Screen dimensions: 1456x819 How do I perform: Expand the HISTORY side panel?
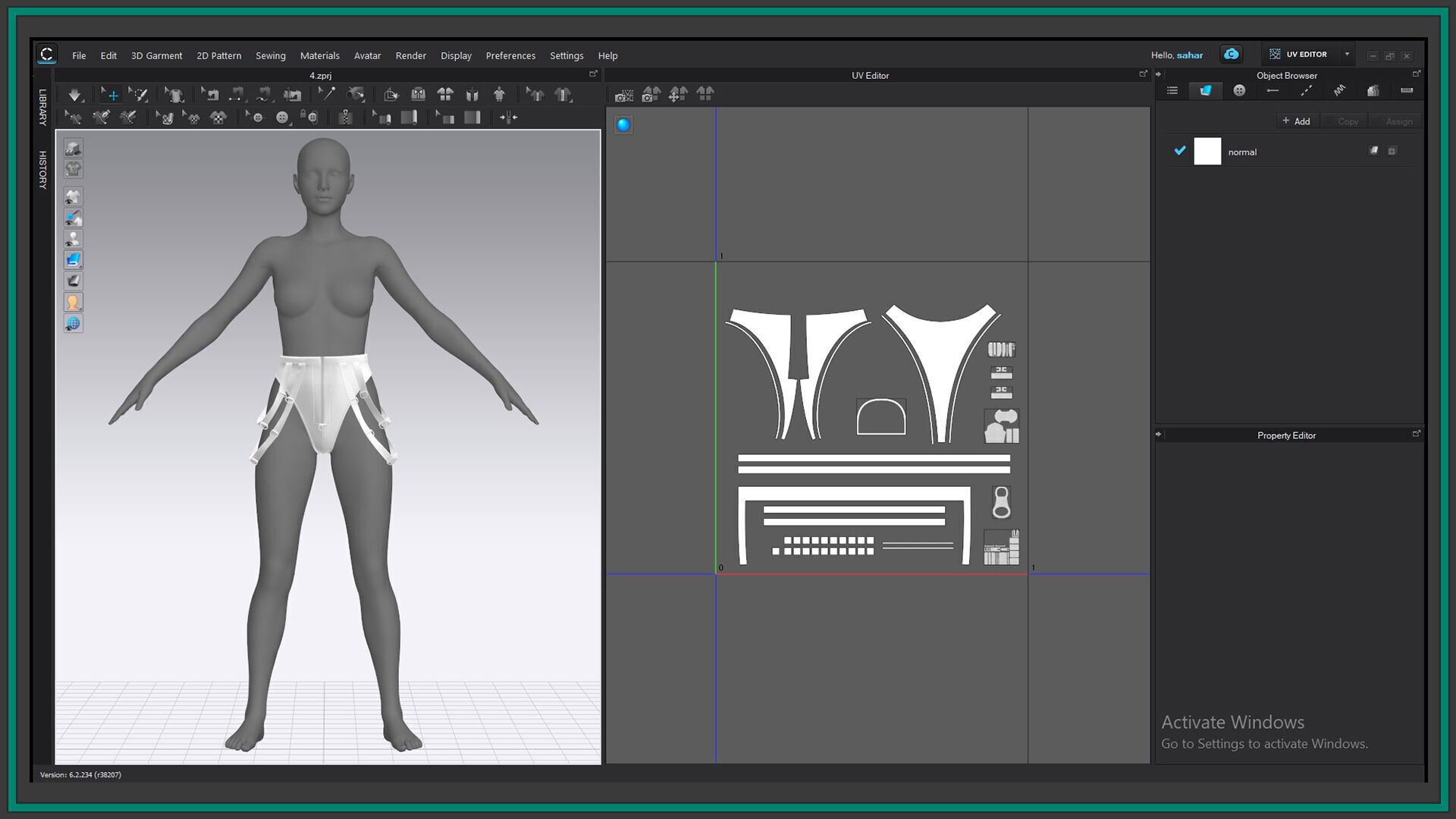[x=42, y=169]
